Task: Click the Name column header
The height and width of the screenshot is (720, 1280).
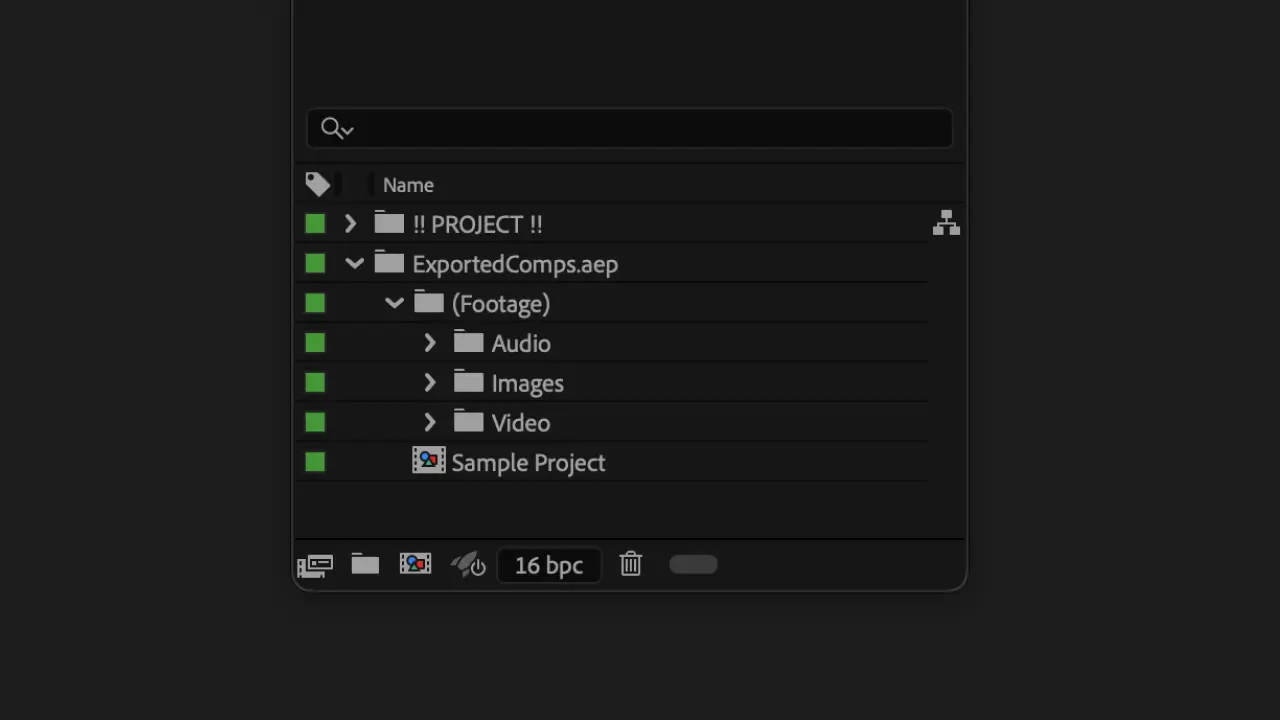Action: 408,184
